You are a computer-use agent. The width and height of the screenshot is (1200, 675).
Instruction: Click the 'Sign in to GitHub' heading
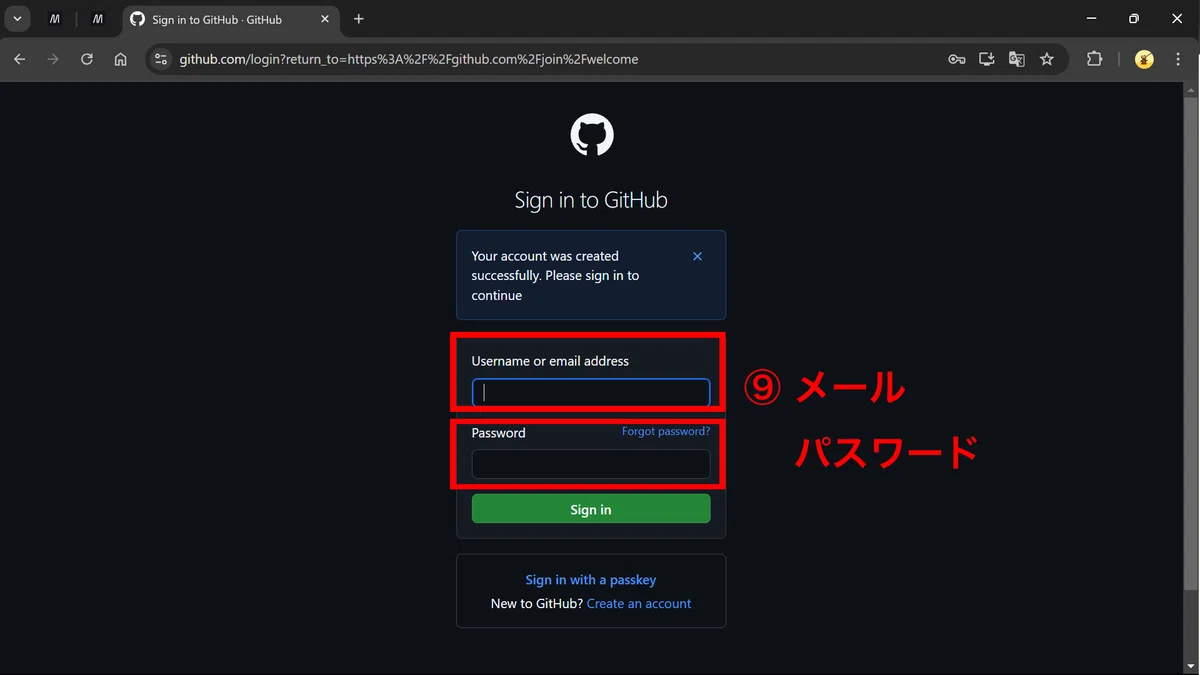[591, 200]
